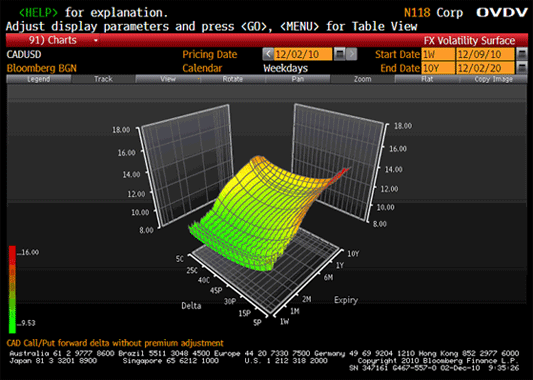Click the volatility color scale bar
Image resolution: width=533 pixels, height=380 pixels.
pos(12,289)
